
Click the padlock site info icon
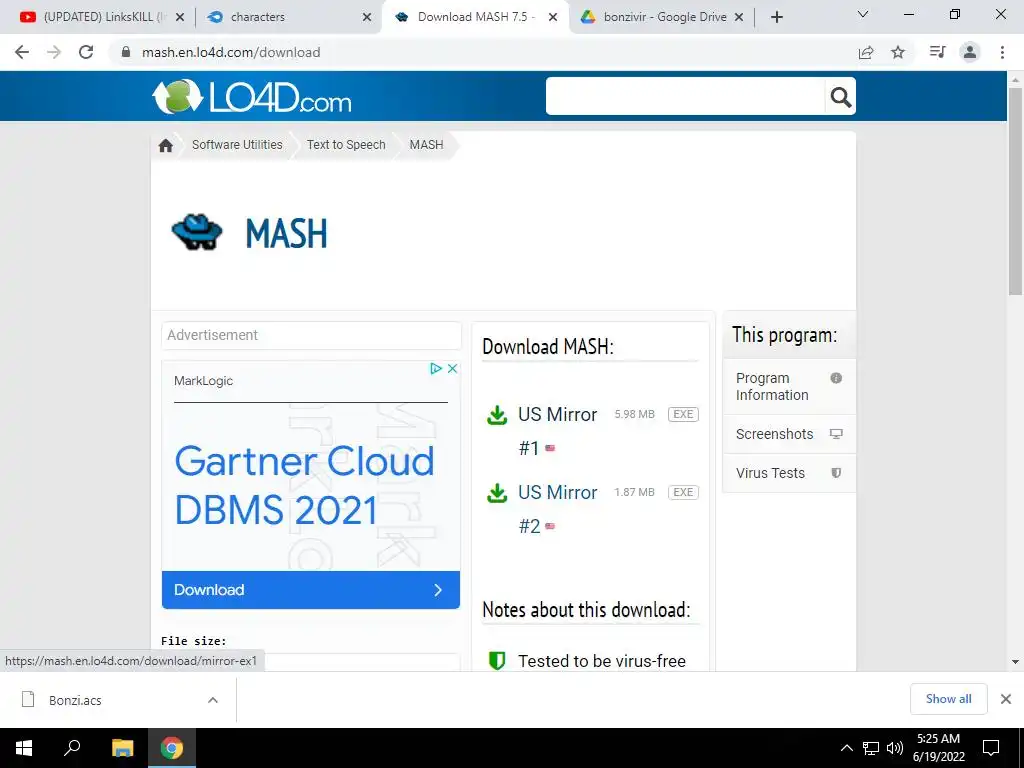[126, 52]
